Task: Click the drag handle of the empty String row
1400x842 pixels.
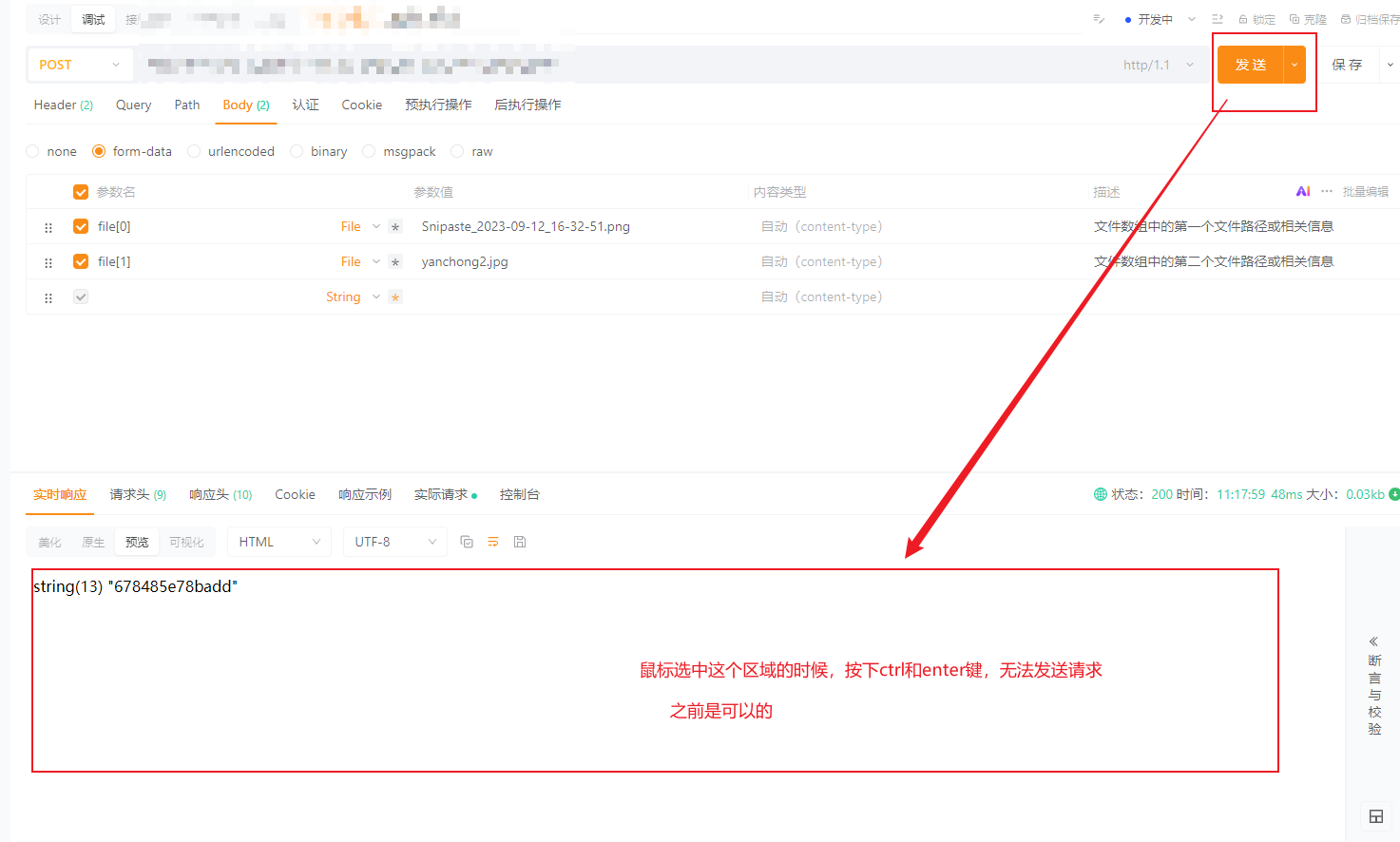Action: (x=48, y=297)
